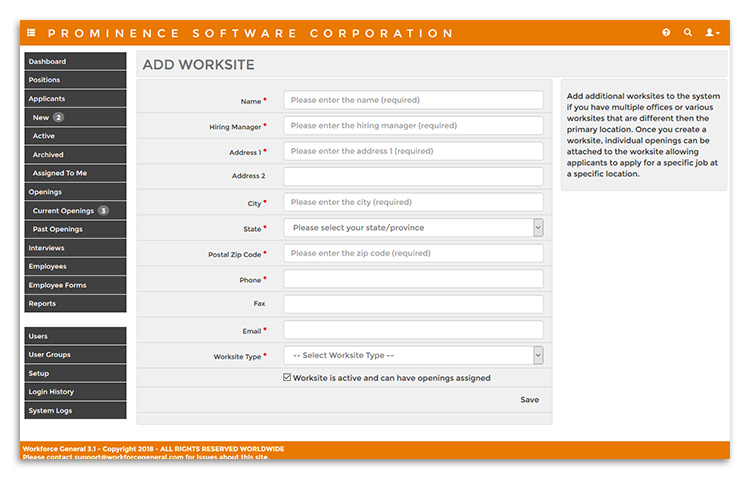Click the Fax input field
Viewport: 750px width, 479px height.
[413, 304]
